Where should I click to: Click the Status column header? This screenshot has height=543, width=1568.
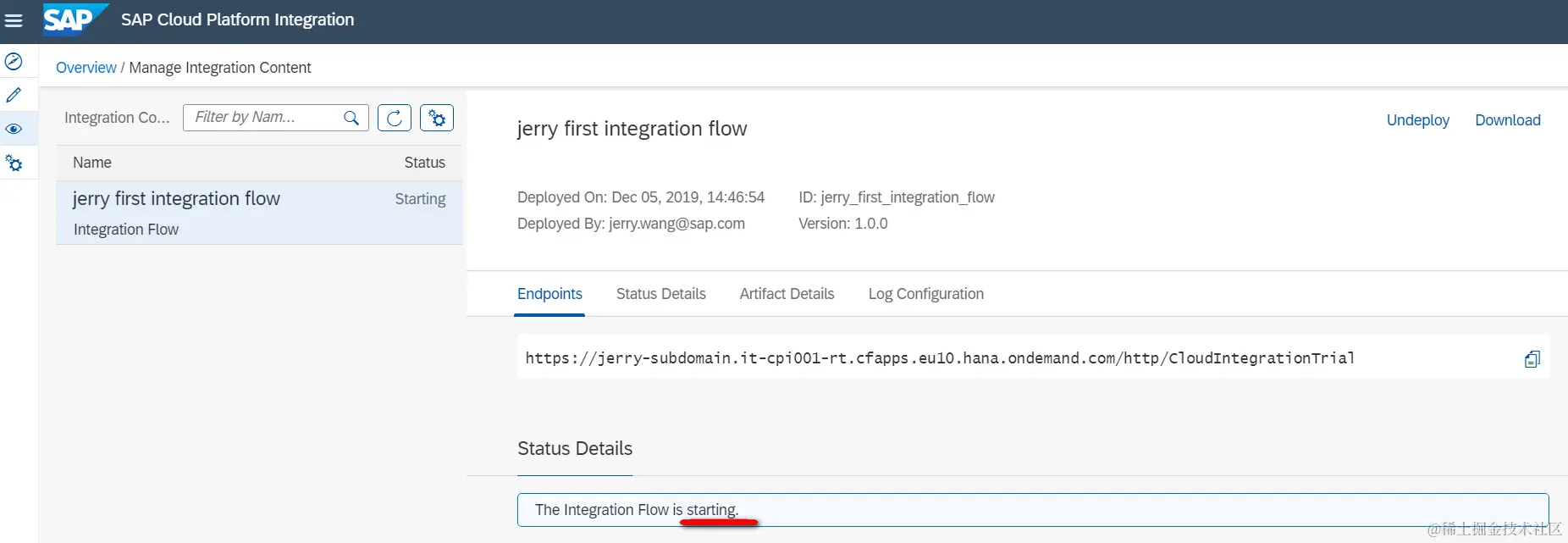coord(424,163)
